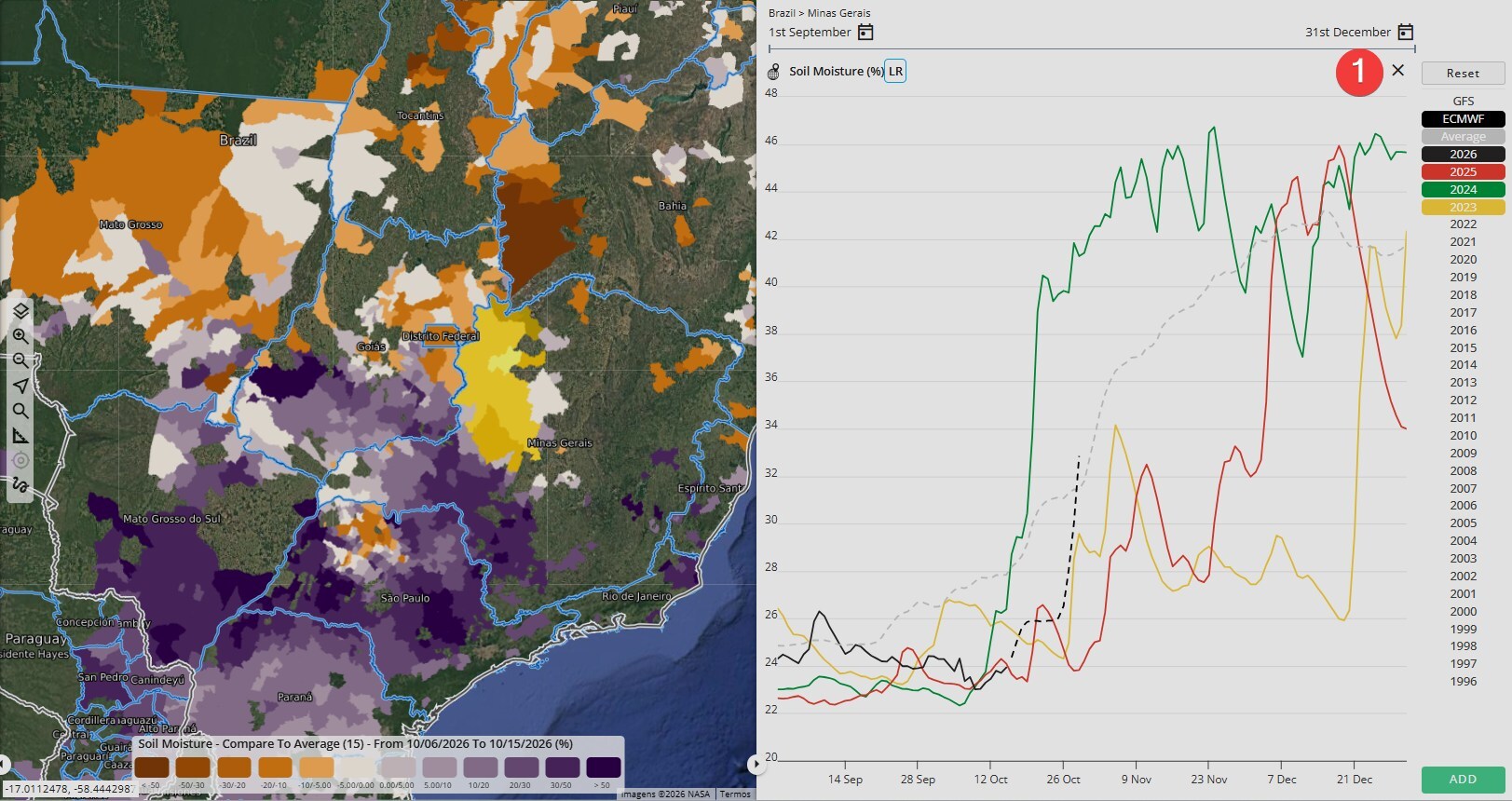
Task: Click the target locate tool
Action: pos(20,460)
